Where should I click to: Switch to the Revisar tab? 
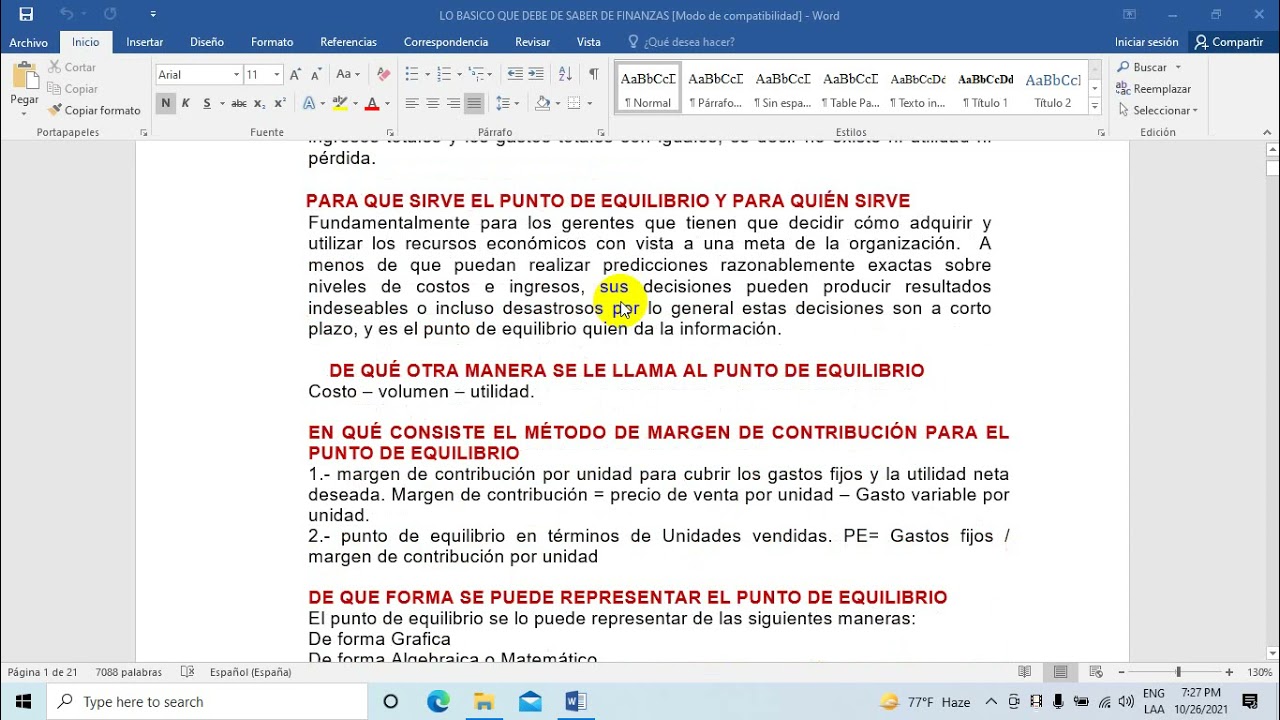click(x=533, y=42)
